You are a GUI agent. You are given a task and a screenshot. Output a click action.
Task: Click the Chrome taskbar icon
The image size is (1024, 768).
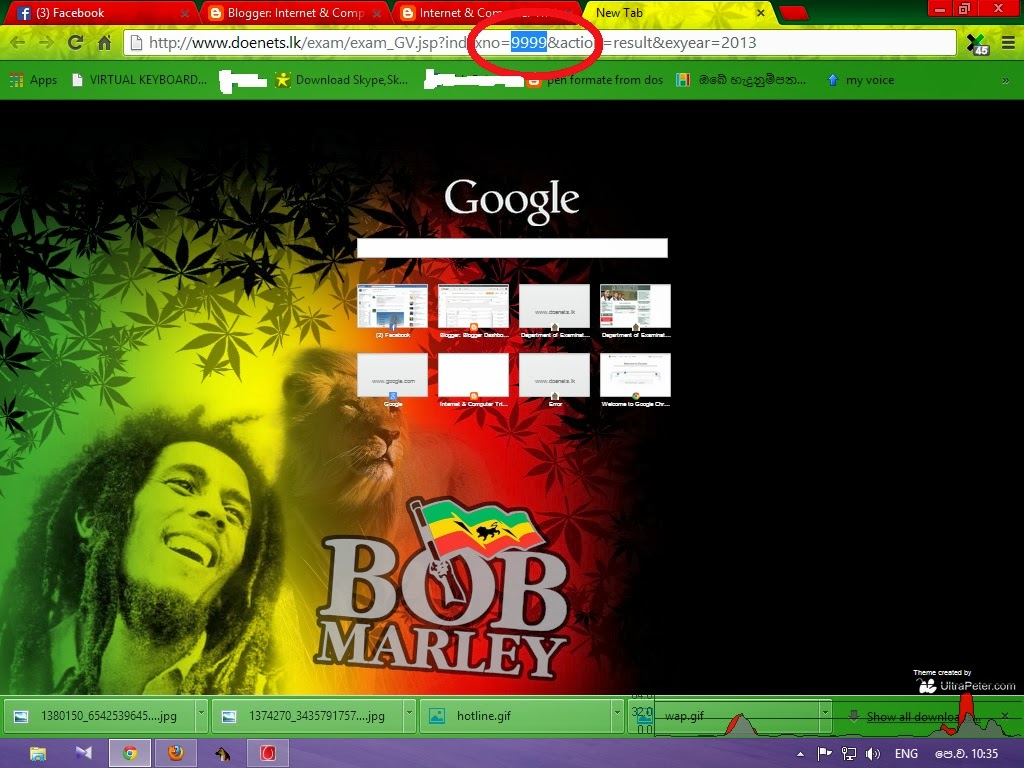point(130,754)
